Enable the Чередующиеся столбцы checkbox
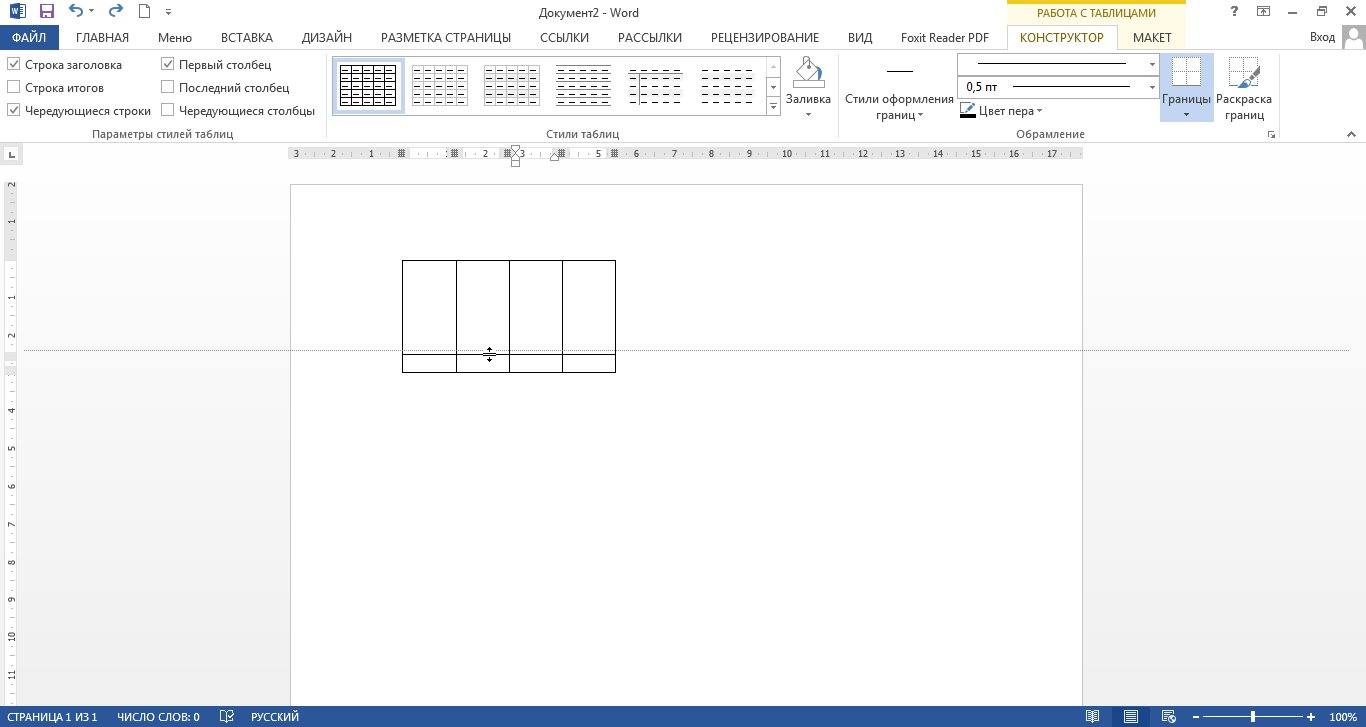 click(168, 110)
